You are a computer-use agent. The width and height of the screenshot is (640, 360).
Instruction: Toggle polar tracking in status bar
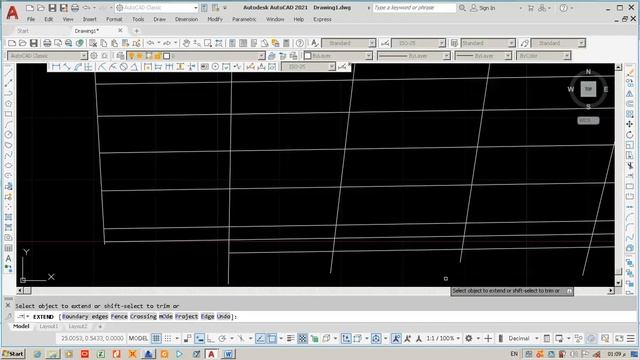pyautogui.click(x=222, y=338)
